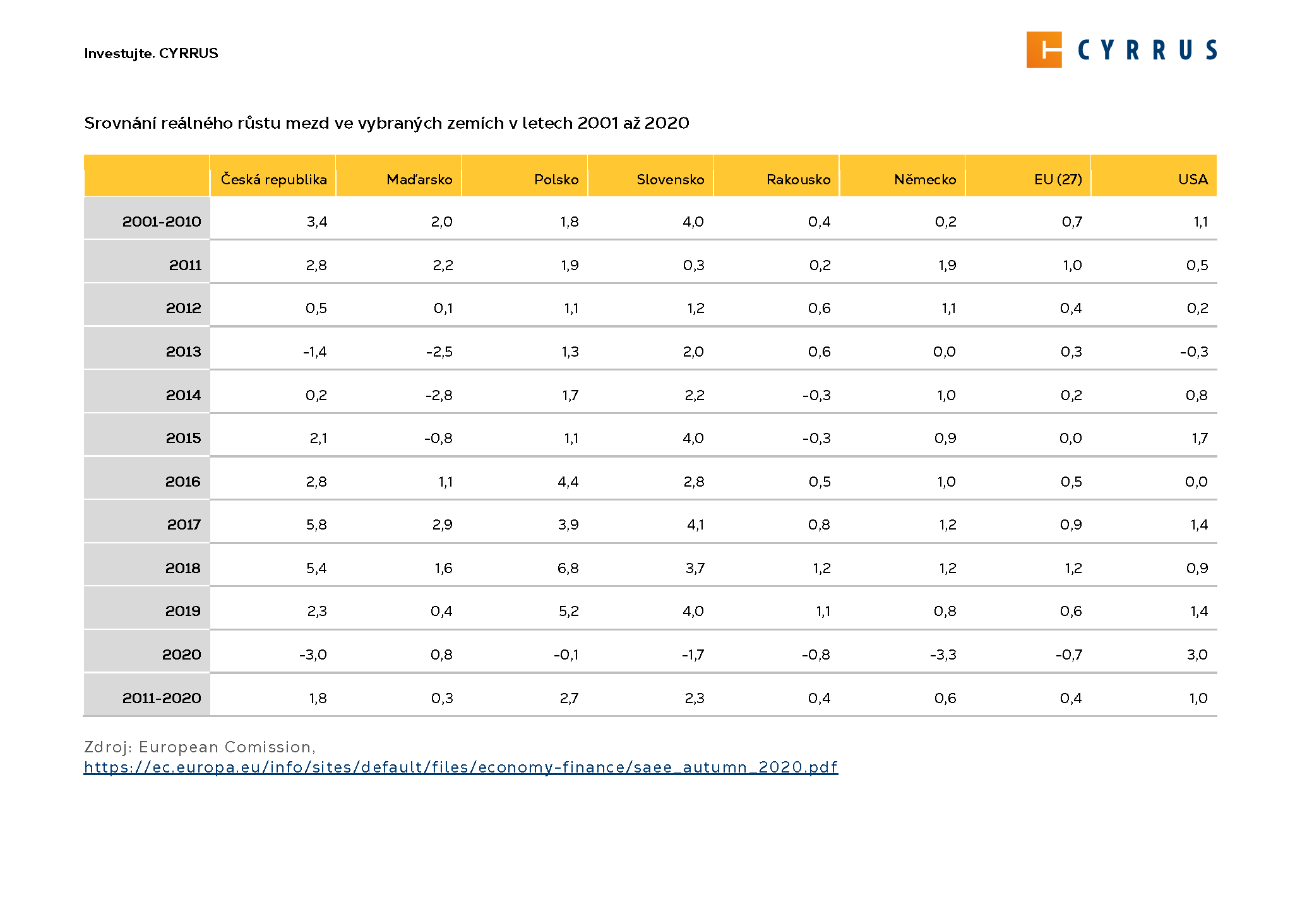Viewport: 1307px width, 924px height.
Task: Click the USA column header
Action: point(1193,179)
